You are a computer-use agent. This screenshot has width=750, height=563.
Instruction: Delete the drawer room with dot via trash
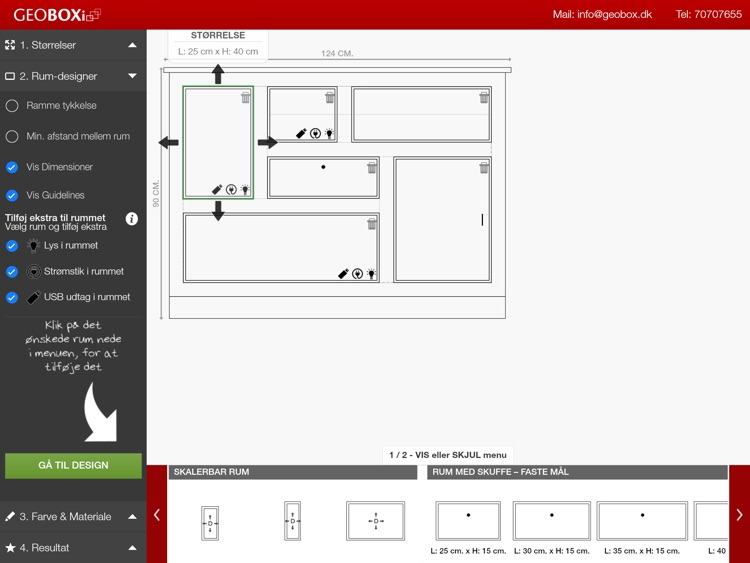pyautogui.click(x=372, y=168)
